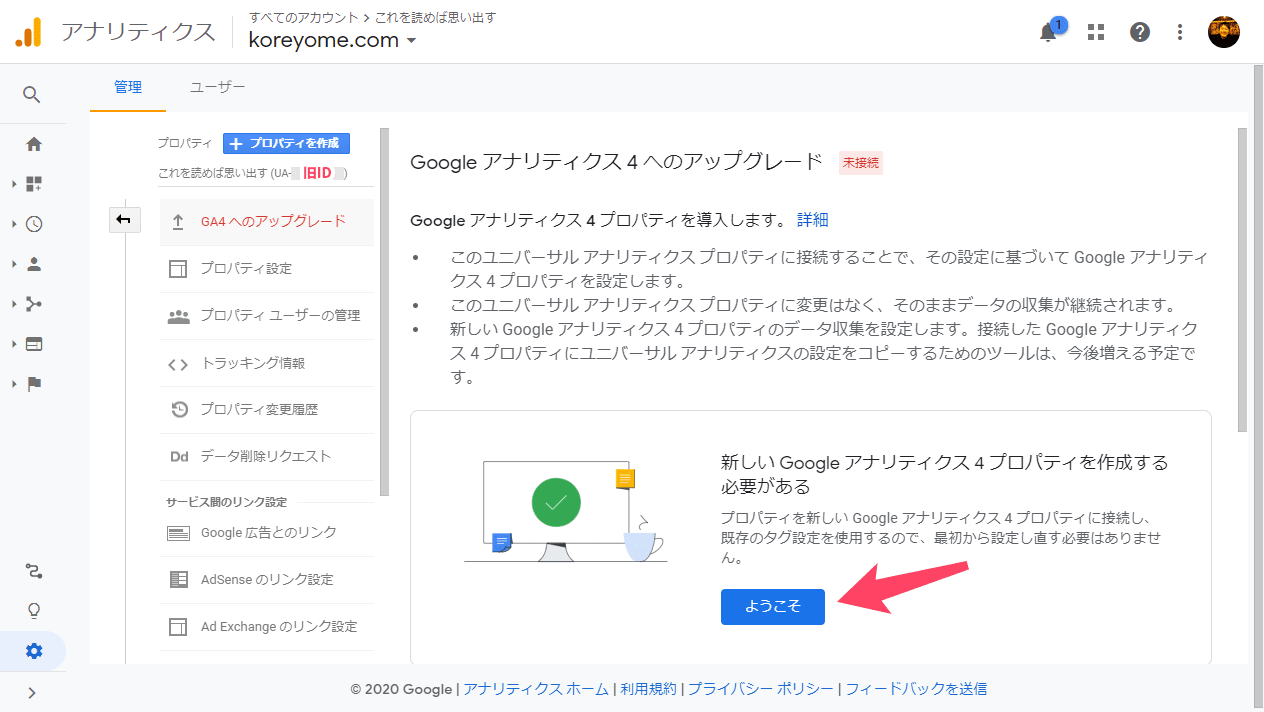Click the icon beside Ad Exchange のリンク設定
This screenshot has width=1264, height=712.
coord(178,627)
